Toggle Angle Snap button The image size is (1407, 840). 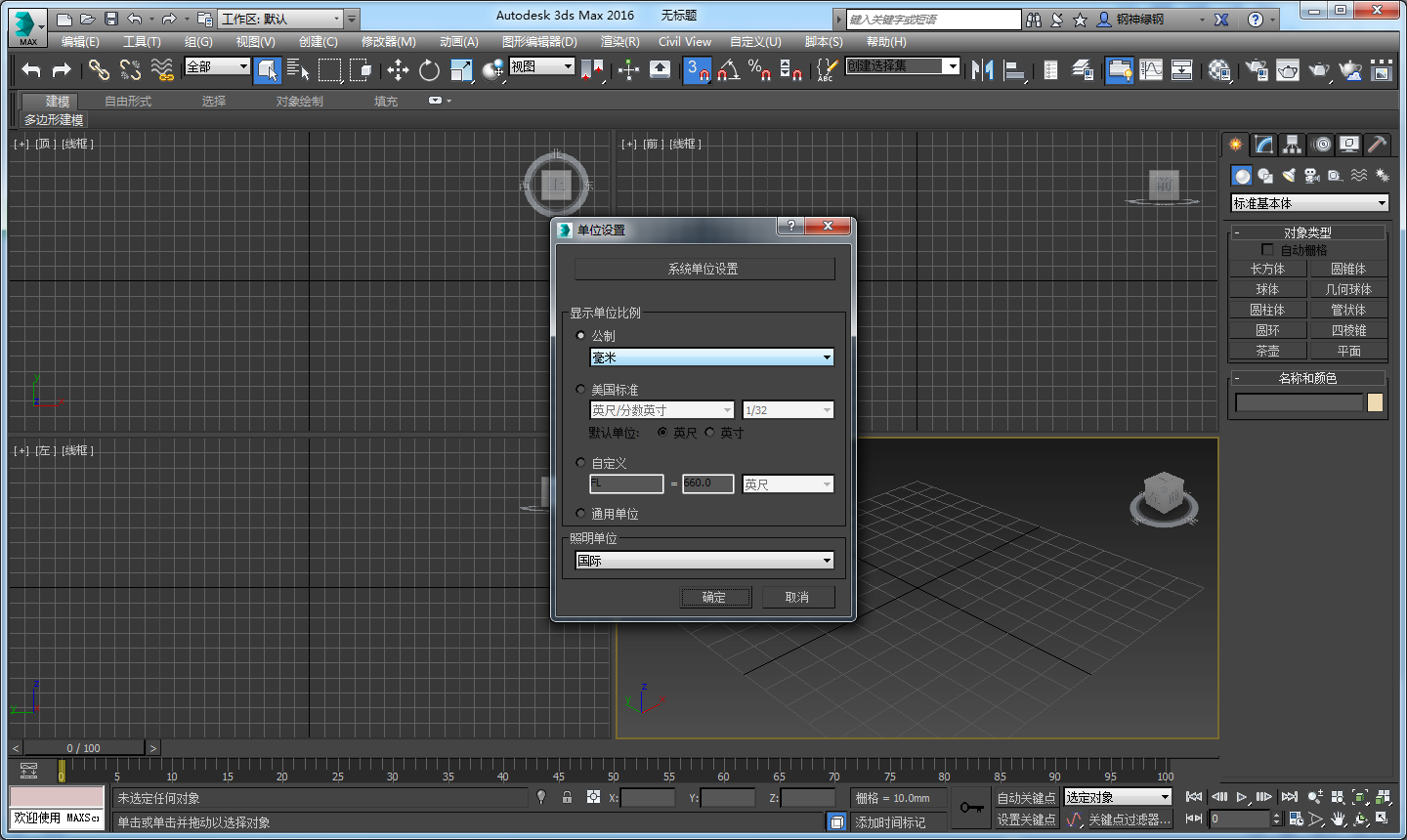coord(728,69)
